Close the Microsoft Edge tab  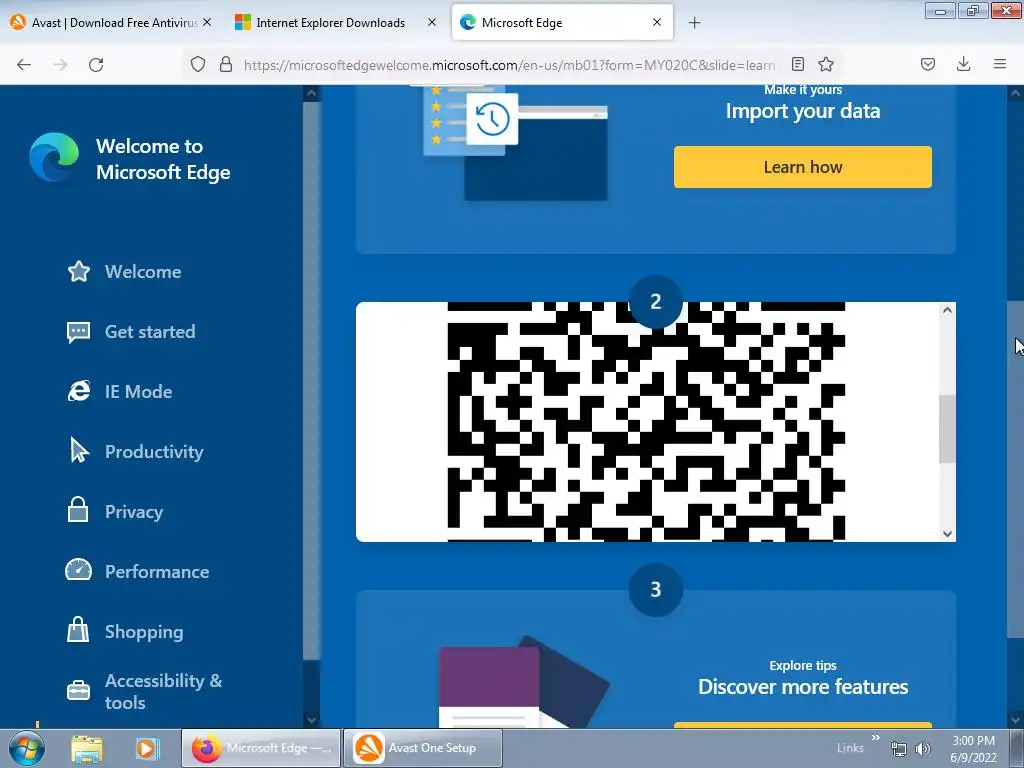[657, 22]
